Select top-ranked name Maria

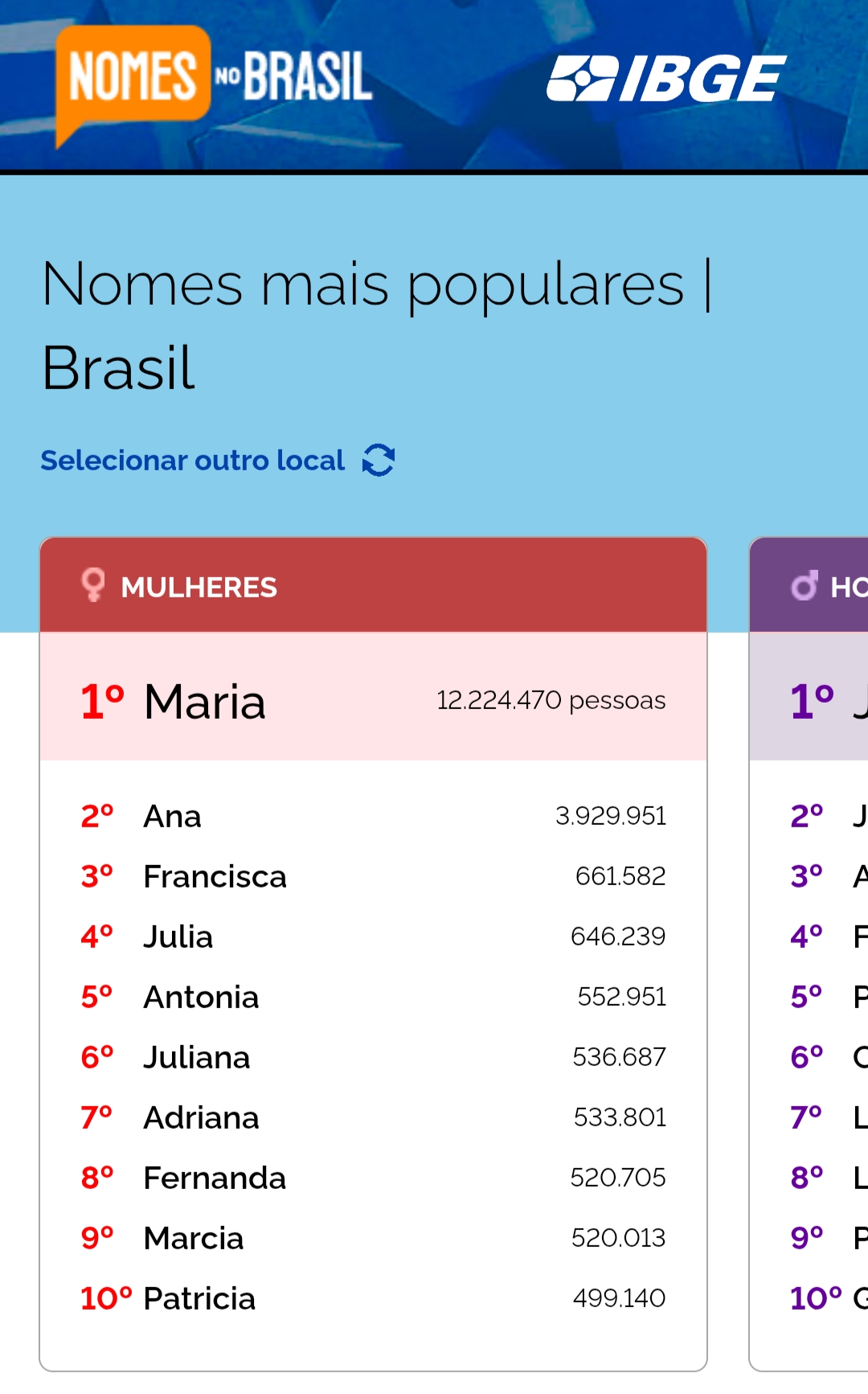pos(204,701)
